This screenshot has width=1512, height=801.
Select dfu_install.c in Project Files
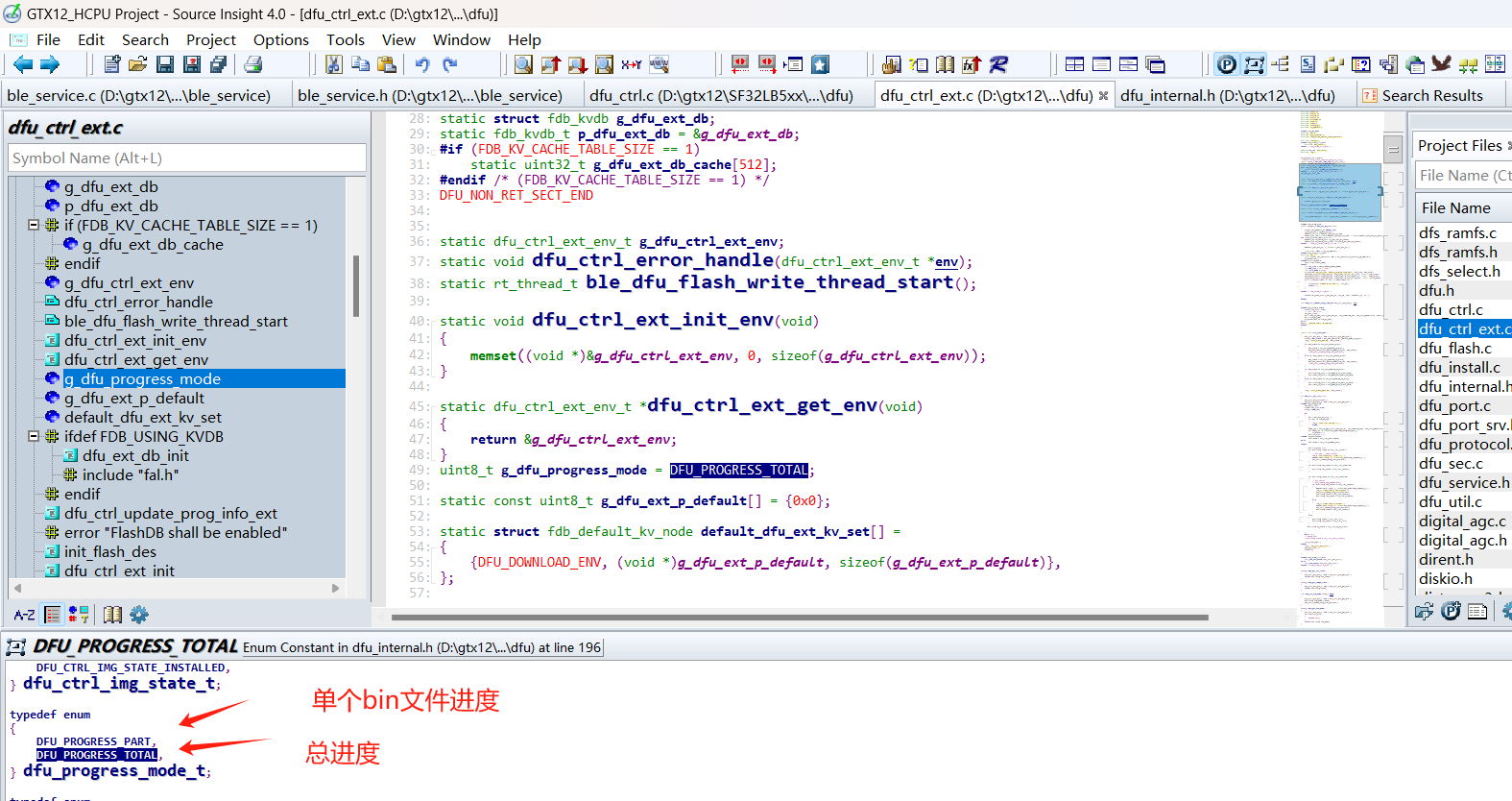[1459, 367]
